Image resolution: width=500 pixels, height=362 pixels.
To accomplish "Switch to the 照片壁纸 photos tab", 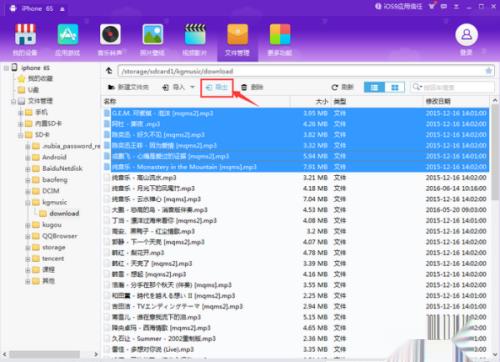I will point(152,39).
